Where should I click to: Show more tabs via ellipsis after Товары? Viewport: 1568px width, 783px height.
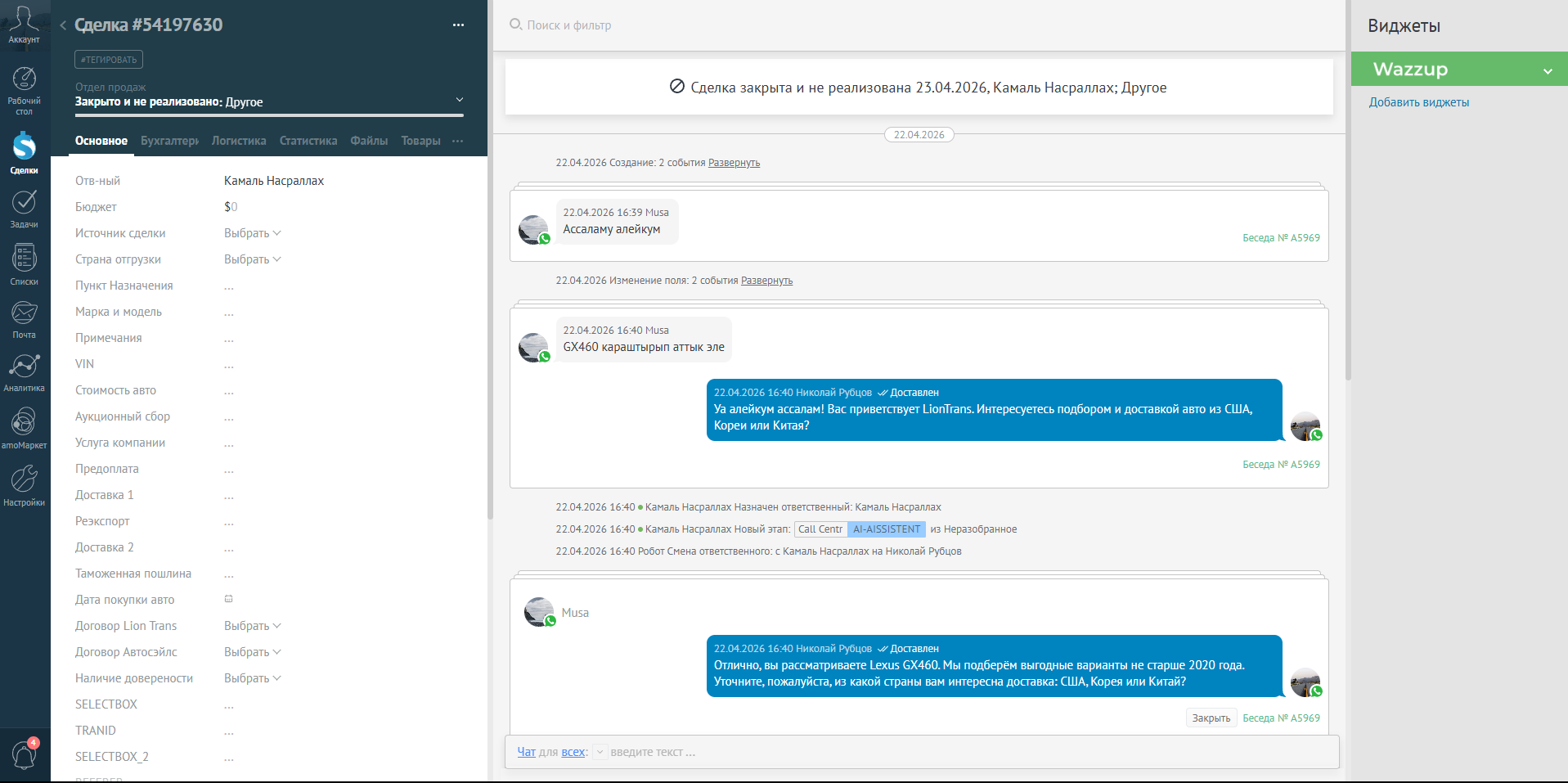[458, 141]
